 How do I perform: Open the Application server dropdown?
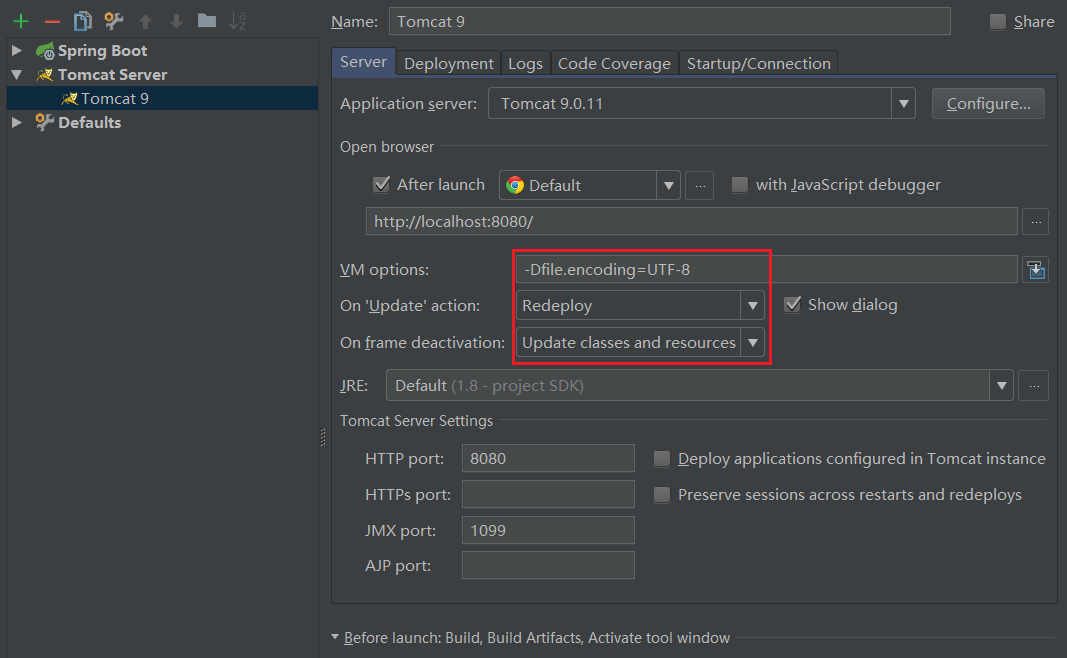click(x=903, y=103)
